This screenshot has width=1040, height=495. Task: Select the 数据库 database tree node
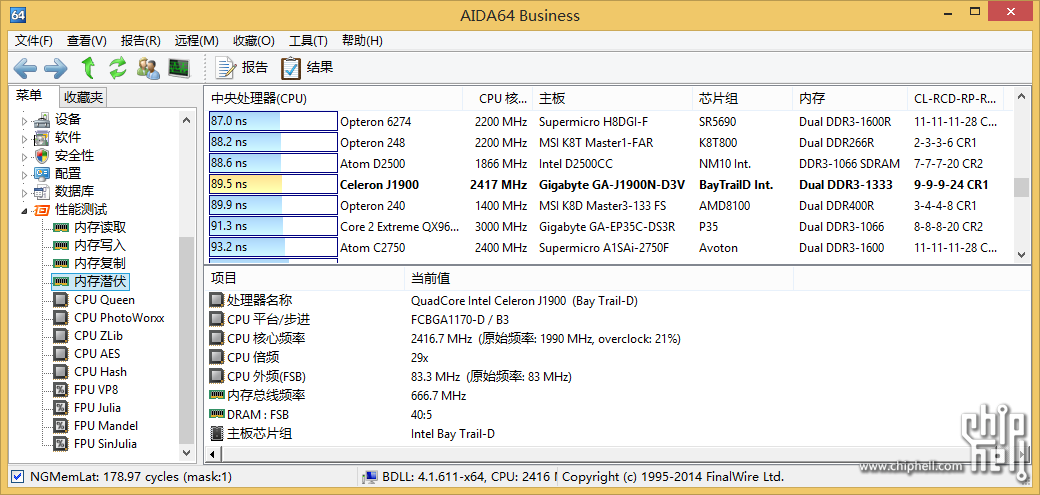74,191
